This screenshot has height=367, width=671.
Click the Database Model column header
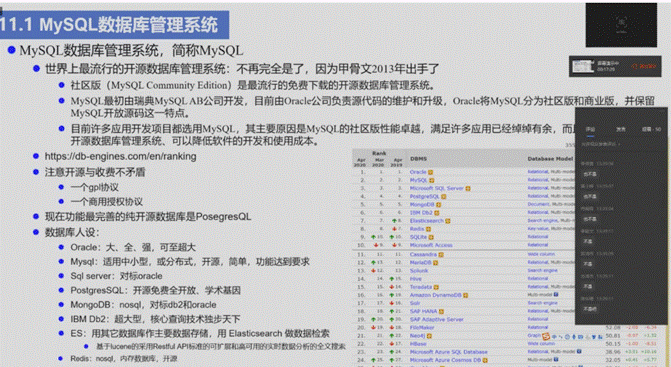tap(550, 159)
